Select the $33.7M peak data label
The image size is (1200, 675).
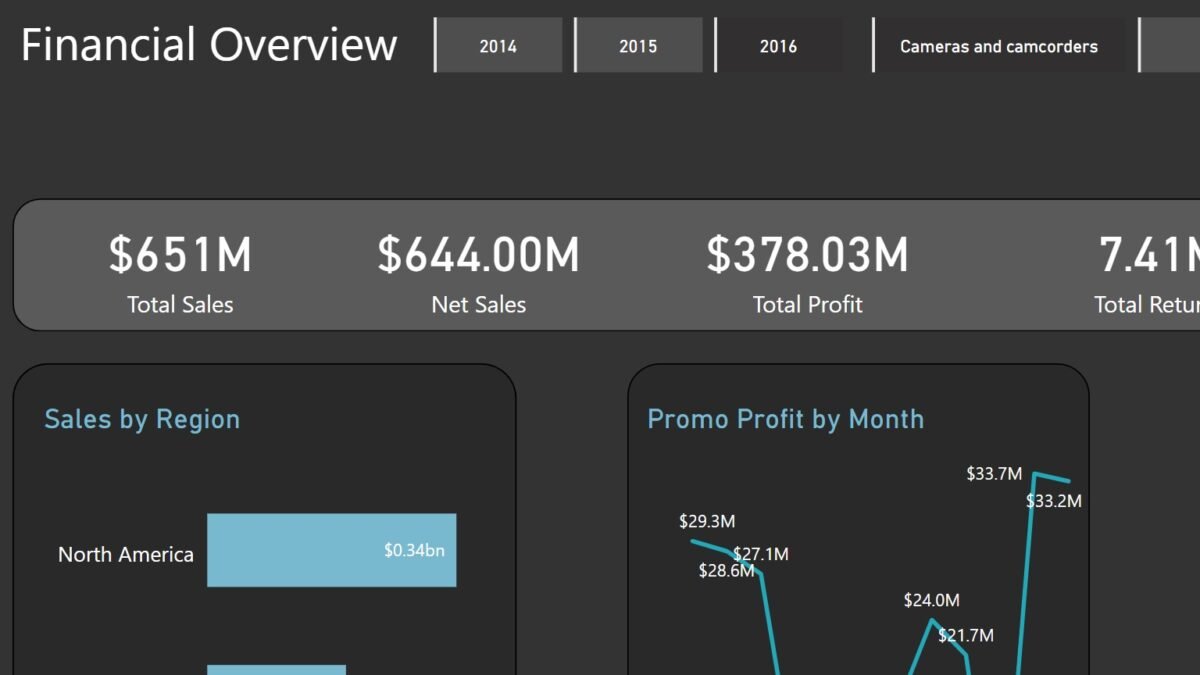coord(994,474)
